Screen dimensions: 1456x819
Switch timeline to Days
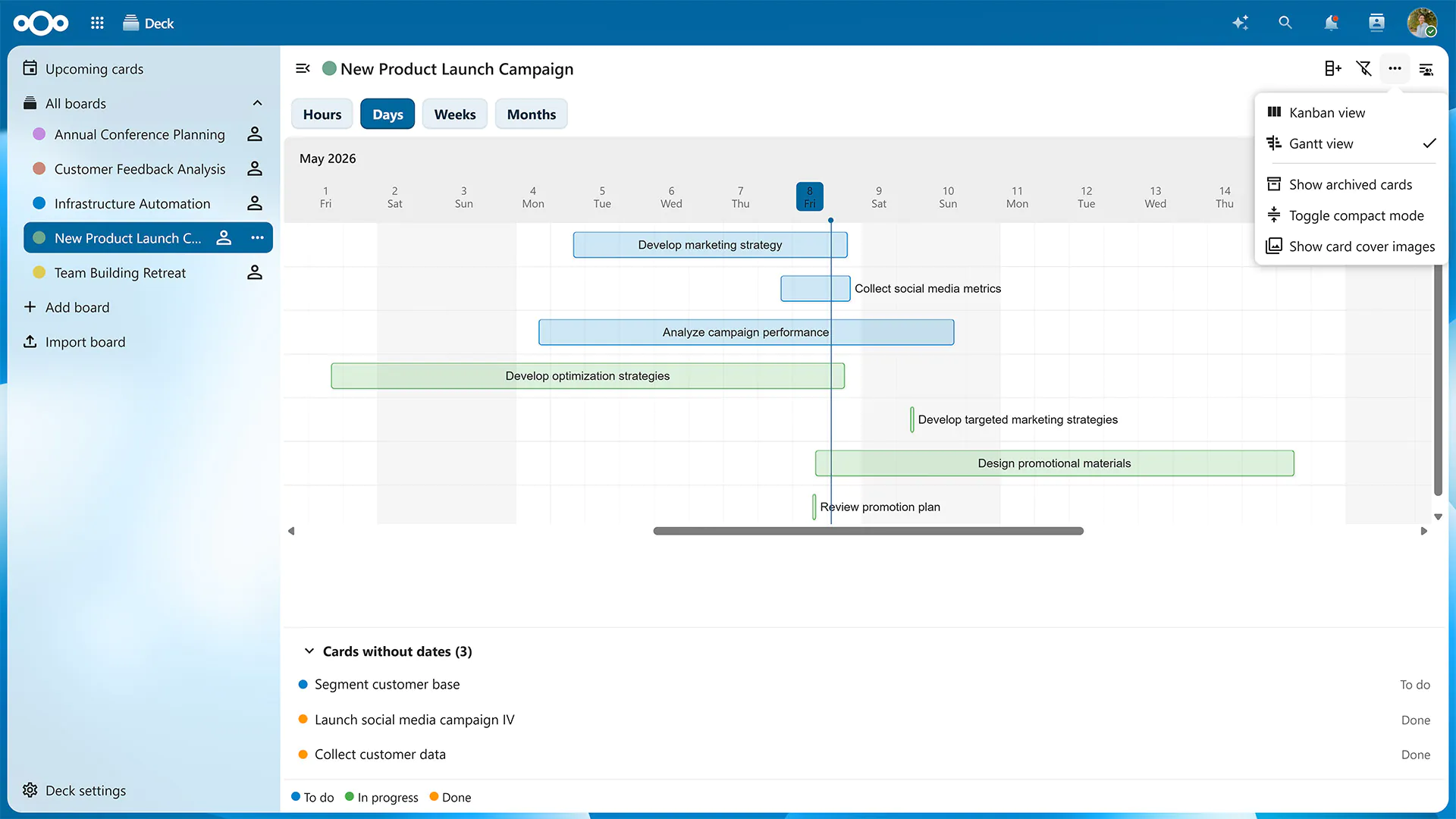pyautogui.click(x=388, y=115)
